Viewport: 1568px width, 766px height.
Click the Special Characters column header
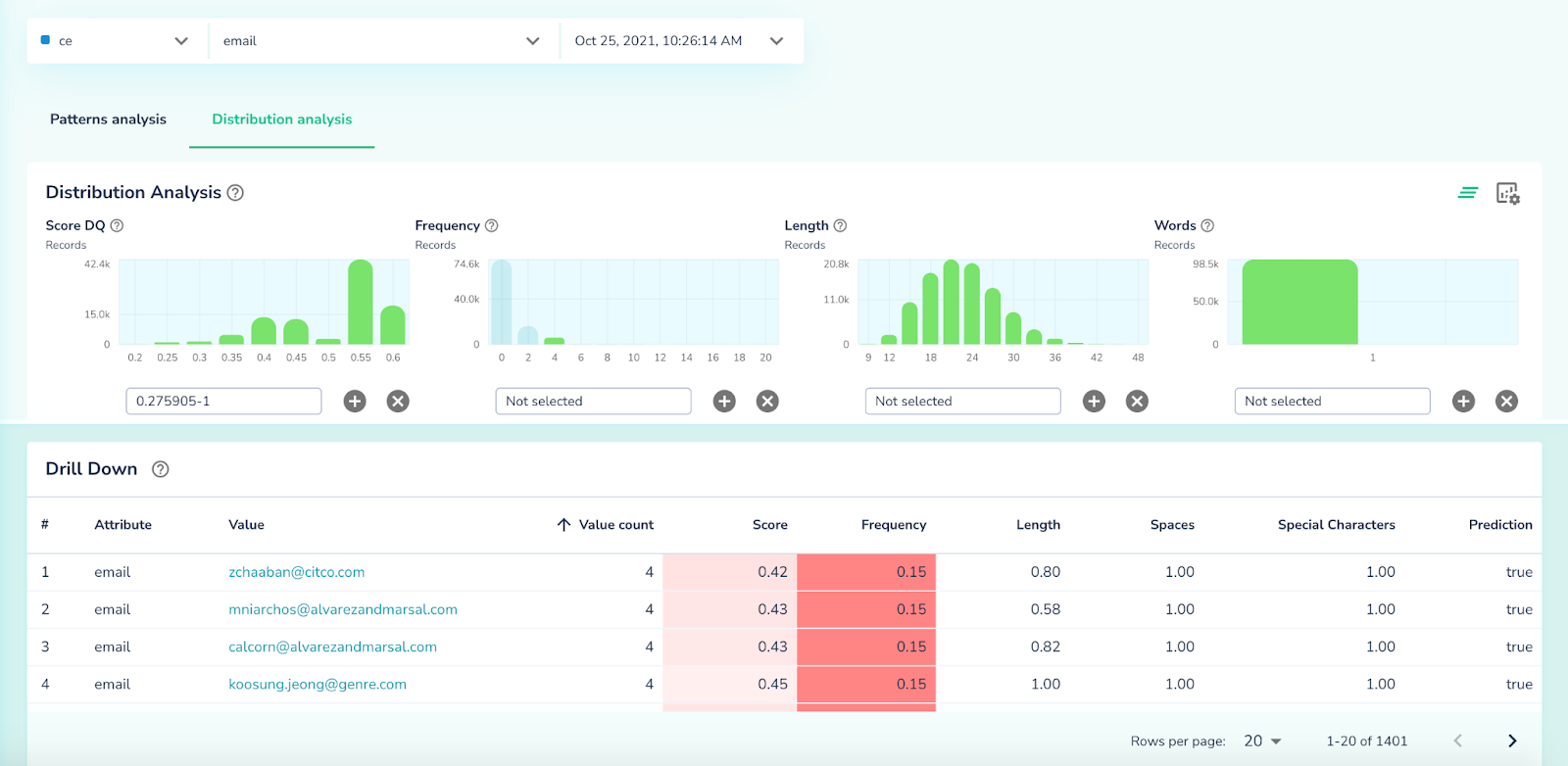click(x=1336, y=525)
